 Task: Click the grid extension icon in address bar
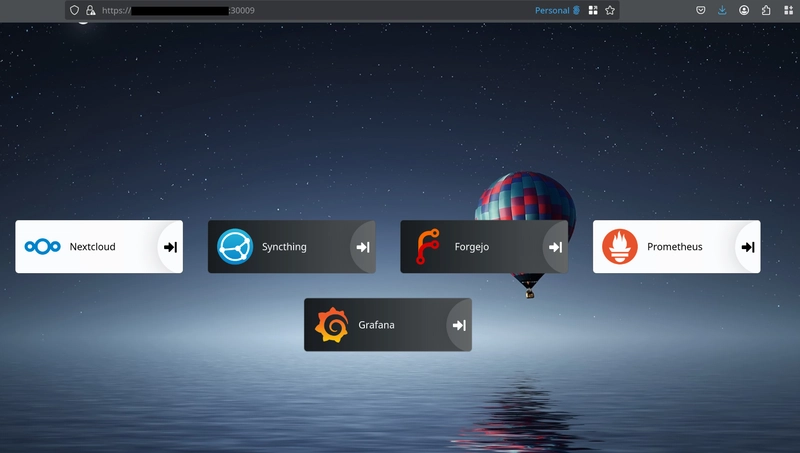point(593,10)
